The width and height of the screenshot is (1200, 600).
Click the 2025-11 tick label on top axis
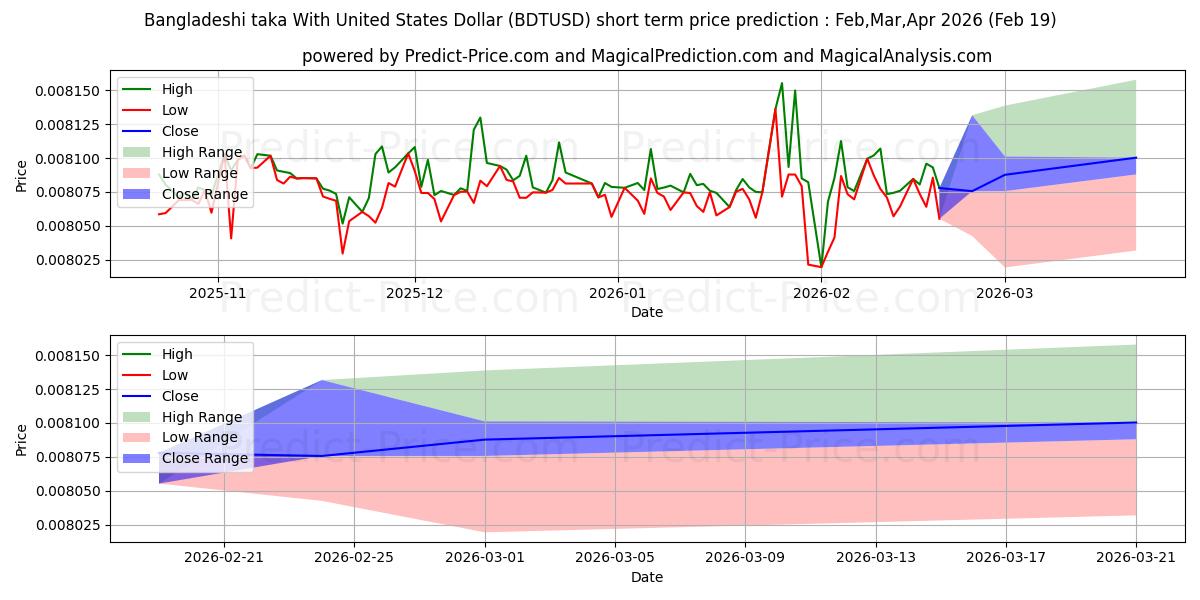[x=218, y=293]
